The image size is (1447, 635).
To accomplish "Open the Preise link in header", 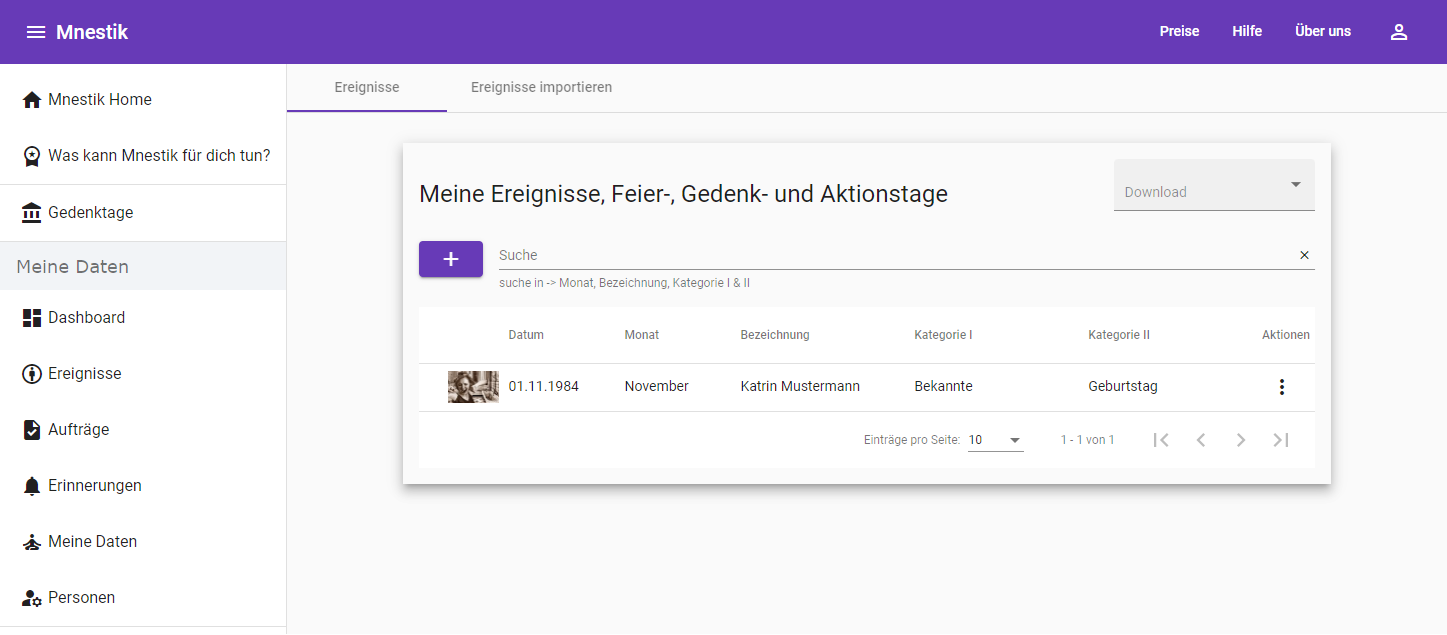I will tap(1179, 32).
